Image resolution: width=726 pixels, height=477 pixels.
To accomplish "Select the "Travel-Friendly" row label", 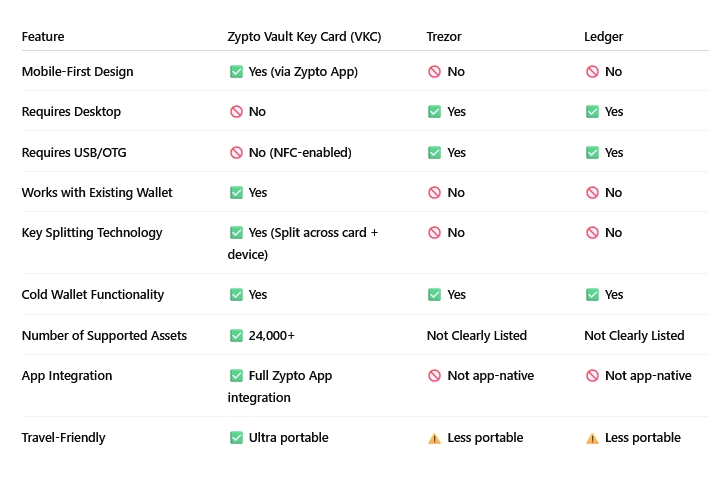I will 63,438.
